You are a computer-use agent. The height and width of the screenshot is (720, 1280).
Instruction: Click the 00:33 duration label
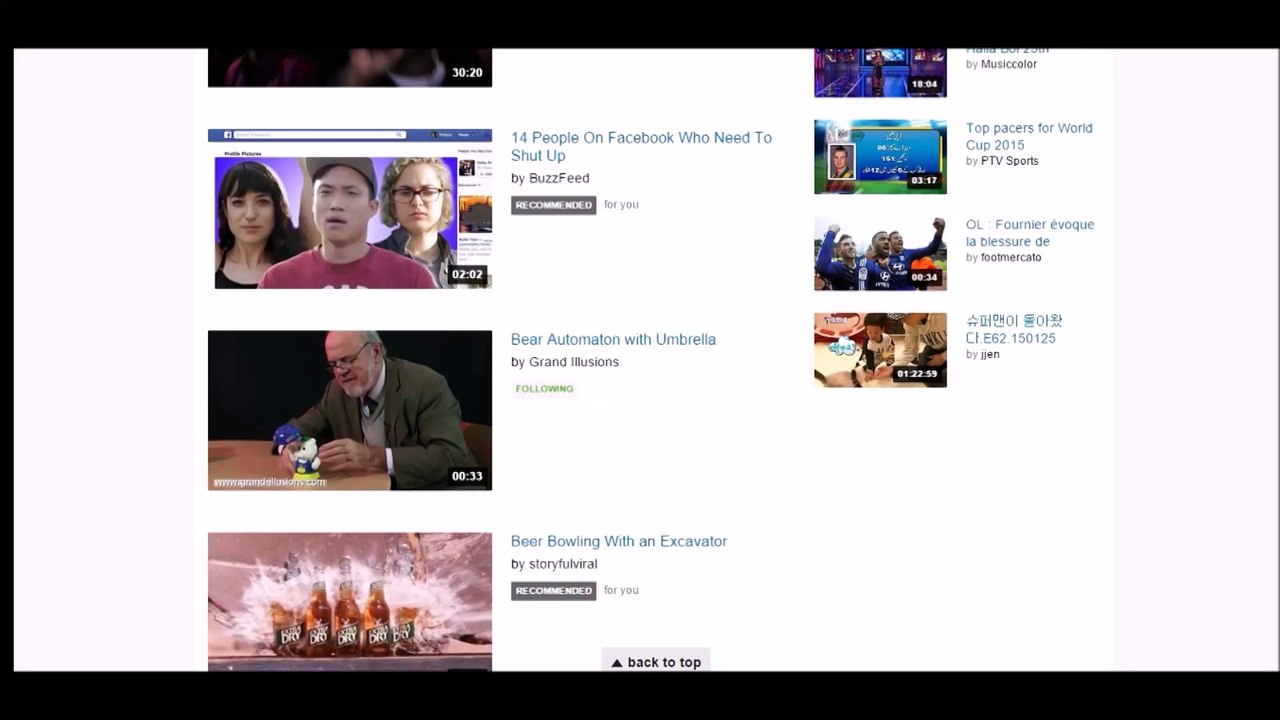coord(467,476)
